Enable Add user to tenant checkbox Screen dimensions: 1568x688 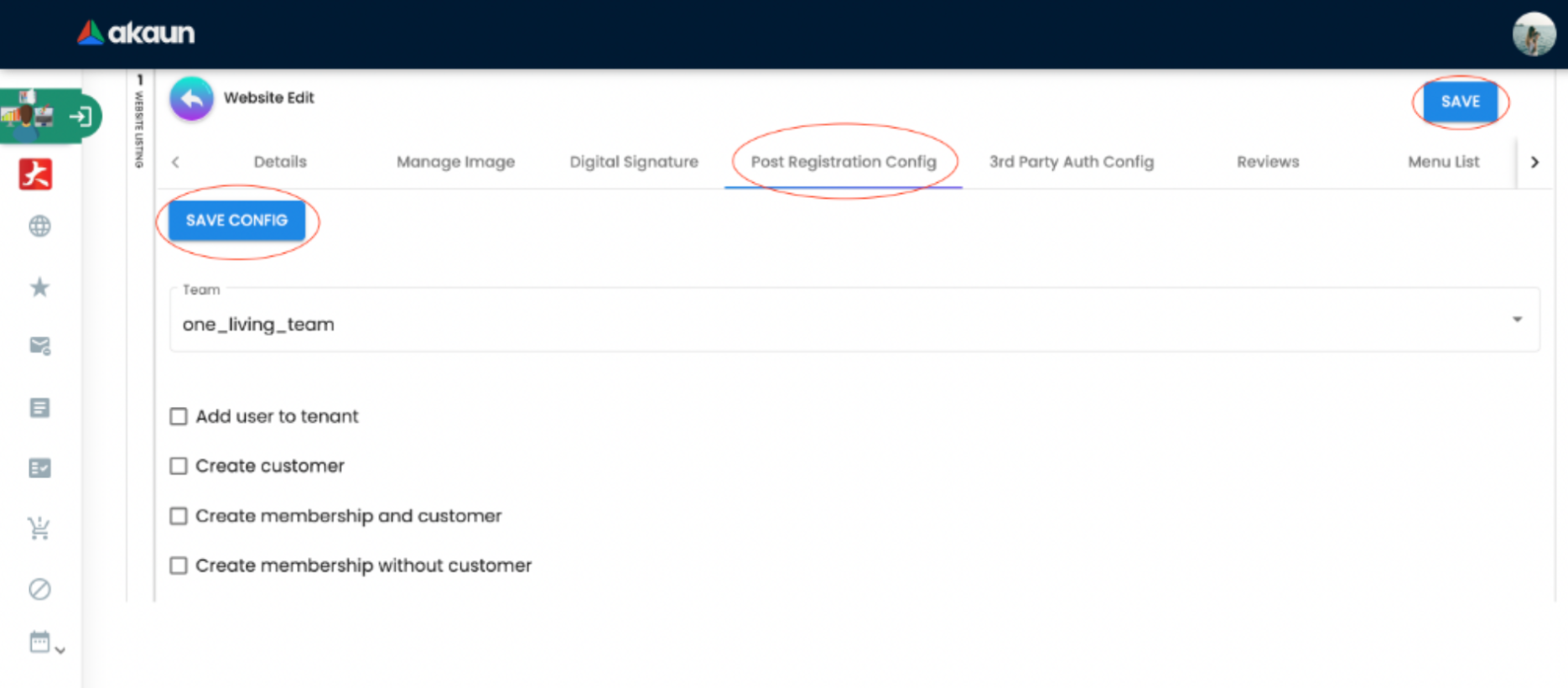coord(179,416)
